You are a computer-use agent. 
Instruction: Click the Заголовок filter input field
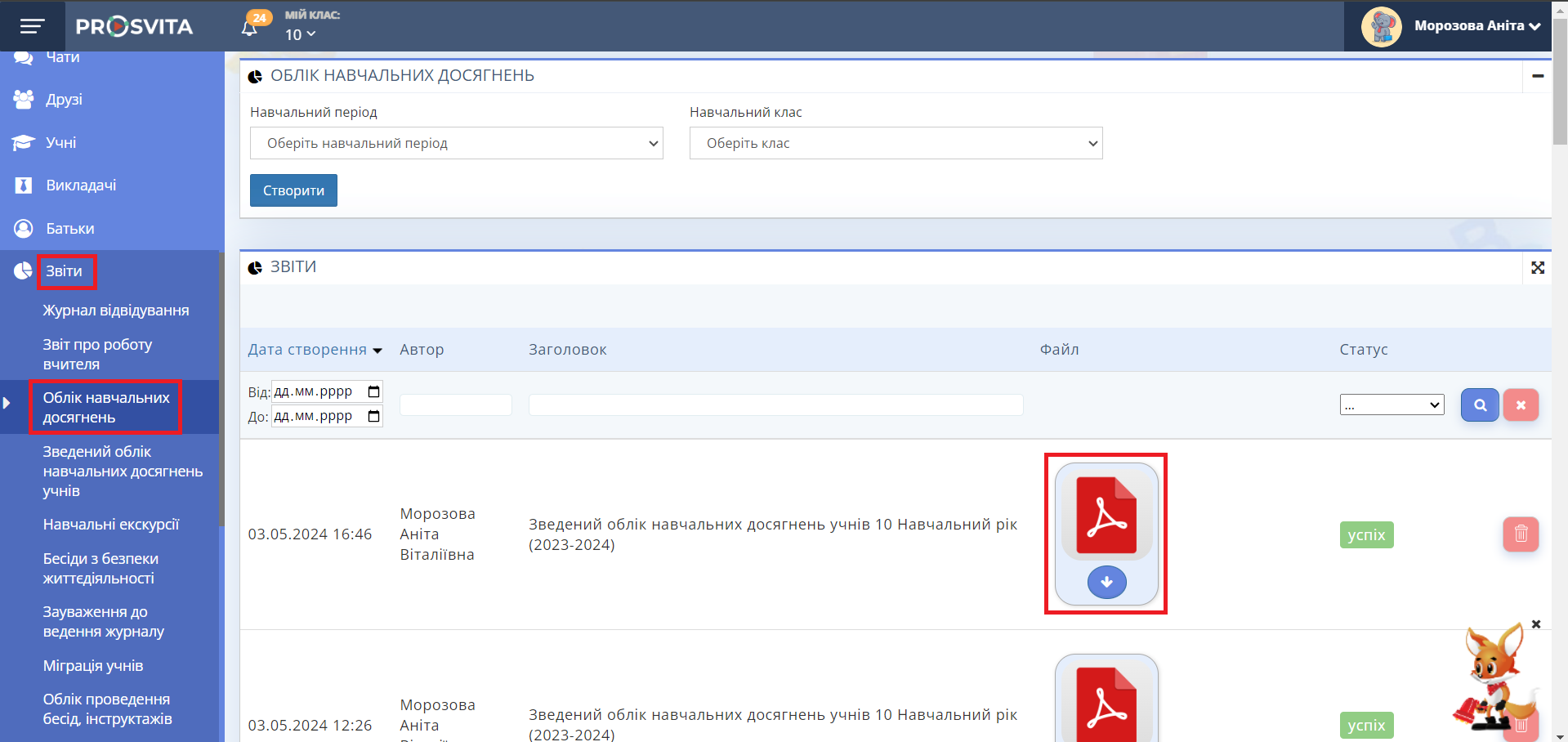click(x=775, y=405)
